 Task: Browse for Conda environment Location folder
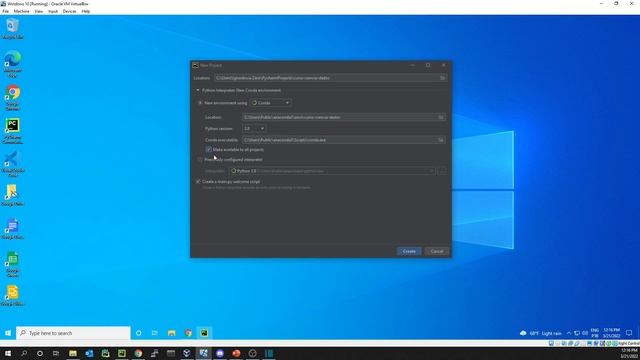441,117
